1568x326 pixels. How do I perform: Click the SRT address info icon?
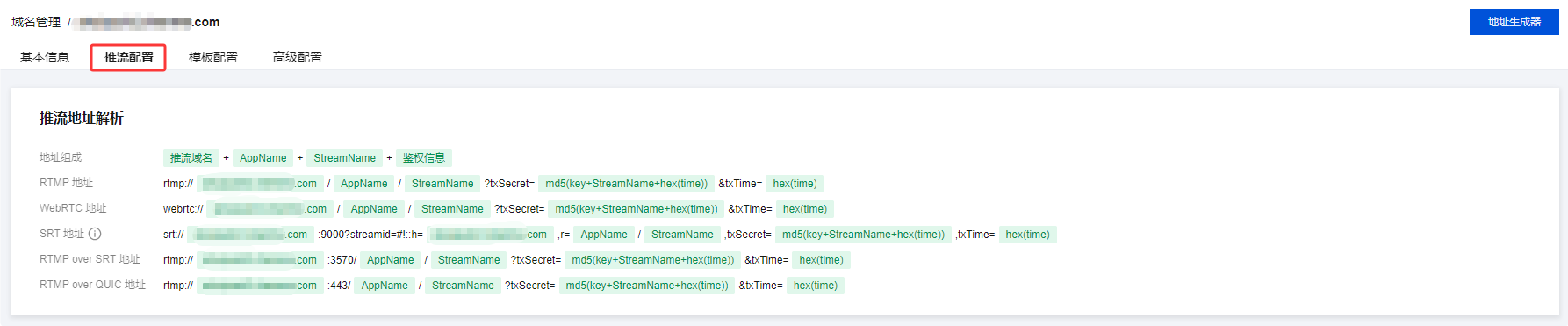coord(95,234)
